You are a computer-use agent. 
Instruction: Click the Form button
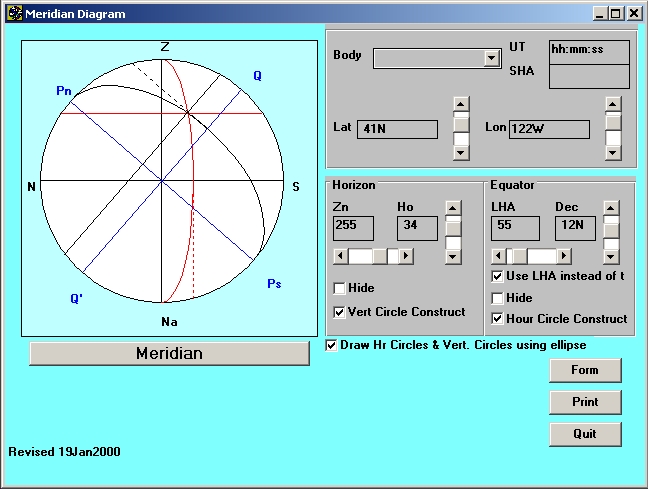coord(585,370)
